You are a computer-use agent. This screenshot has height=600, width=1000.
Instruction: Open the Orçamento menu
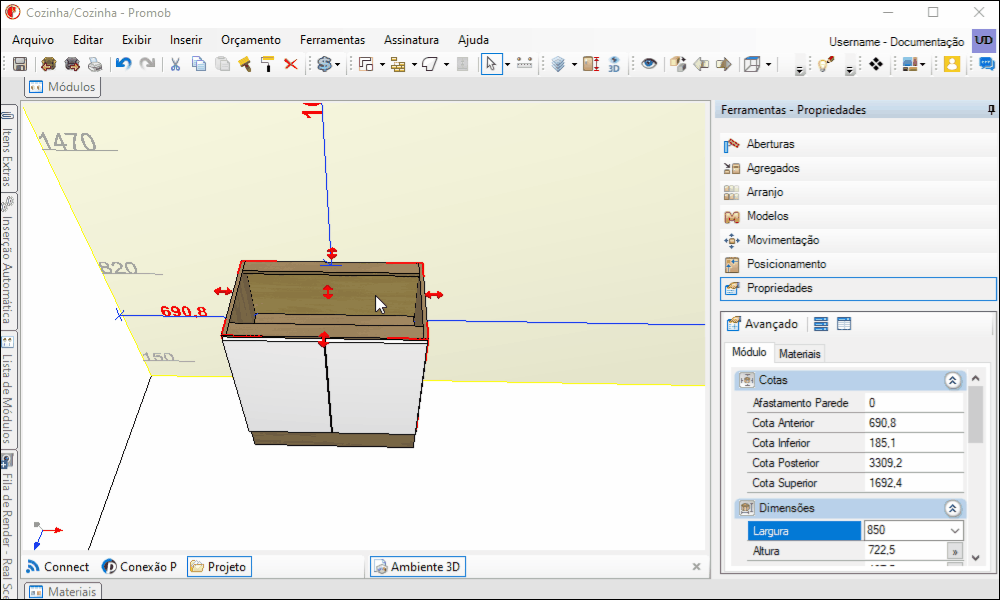[251, 40]
